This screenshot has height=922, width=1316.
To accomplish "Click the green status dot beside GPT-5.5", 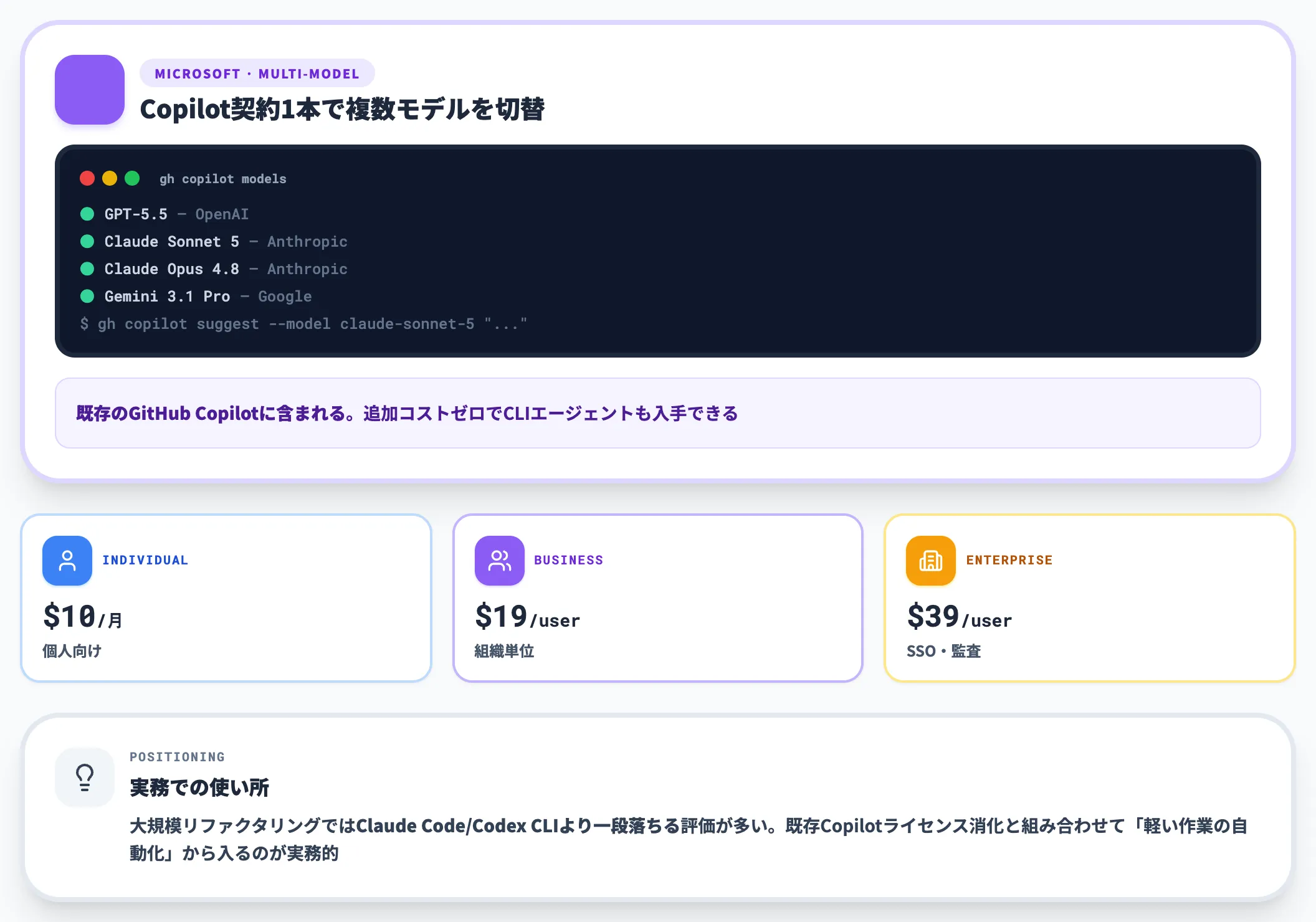I will [x=87, y=214].
